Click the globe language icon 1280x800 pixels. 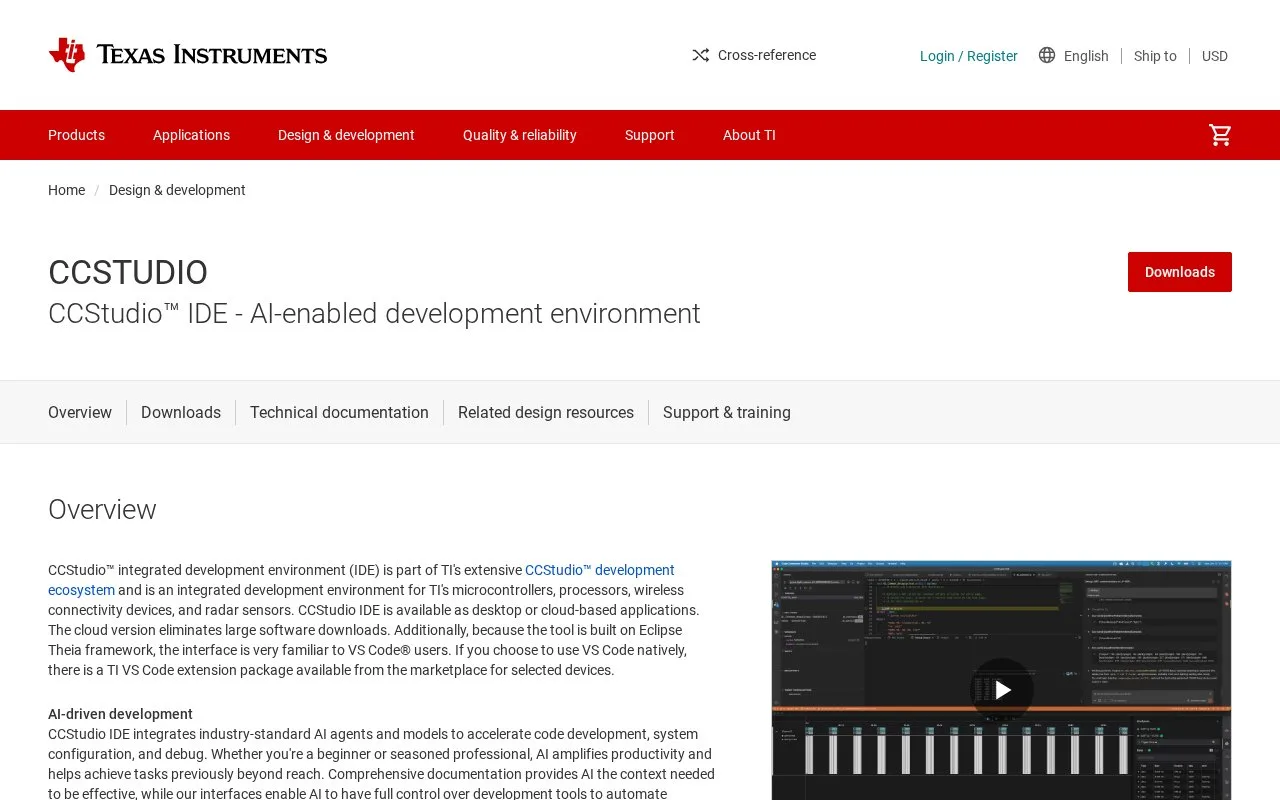(x=1047, y=55)
